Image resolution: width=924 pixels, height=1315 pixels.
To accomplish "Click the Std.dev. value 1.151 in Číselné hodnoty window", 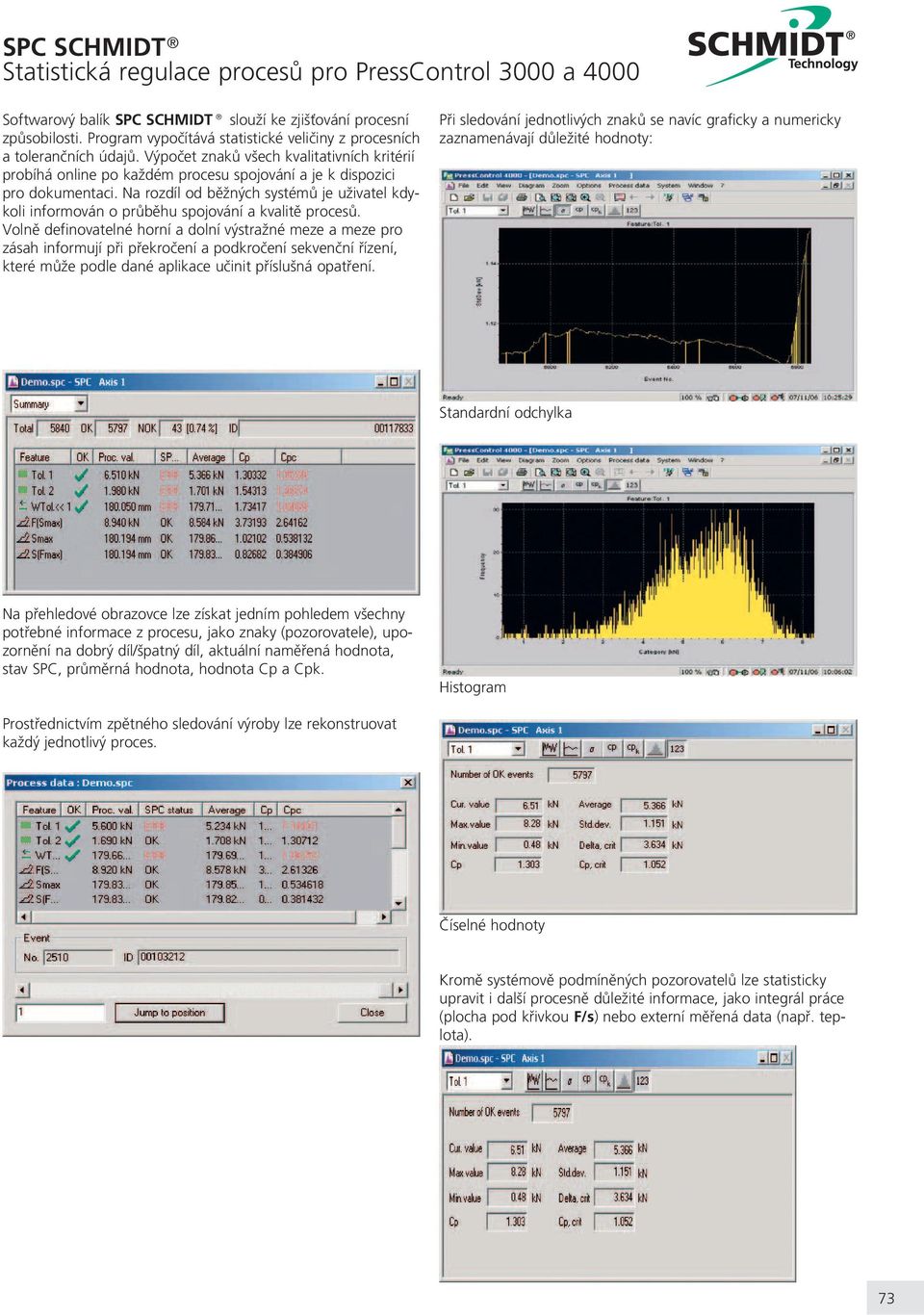I will click(x=643, y=824).
